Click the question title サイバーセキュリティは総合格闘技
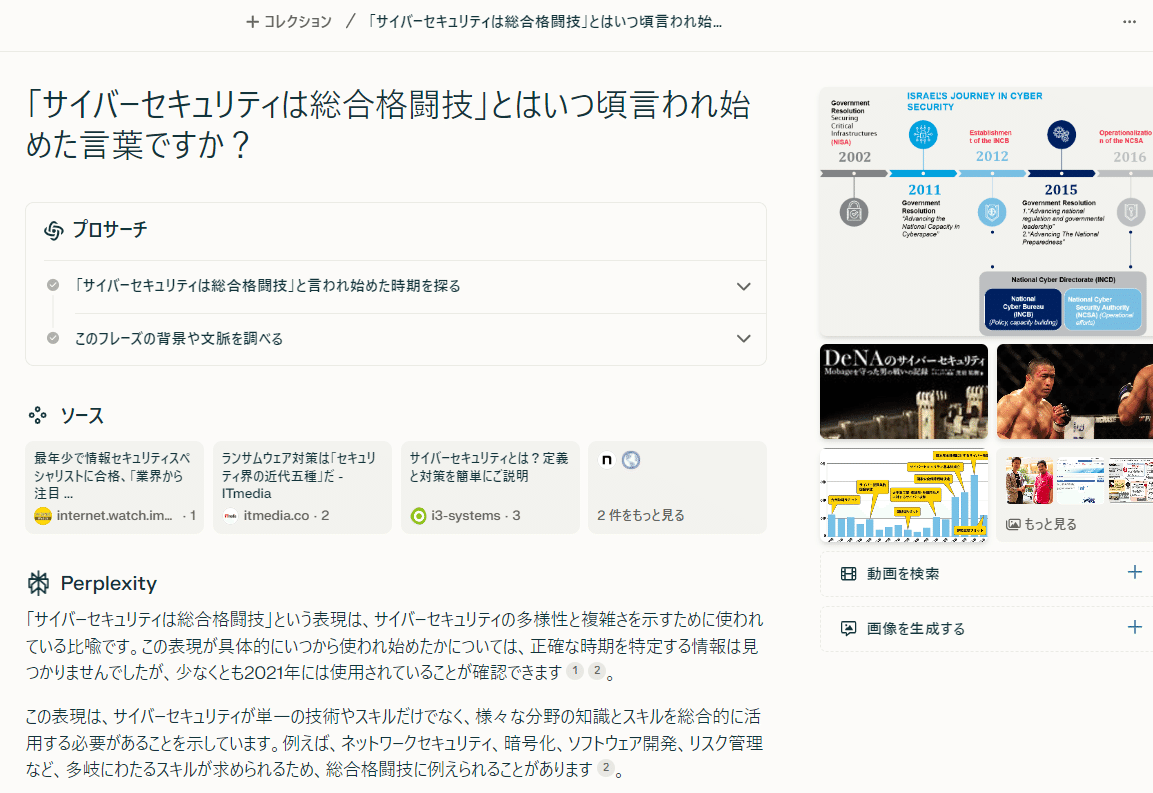 click(388, 124)
